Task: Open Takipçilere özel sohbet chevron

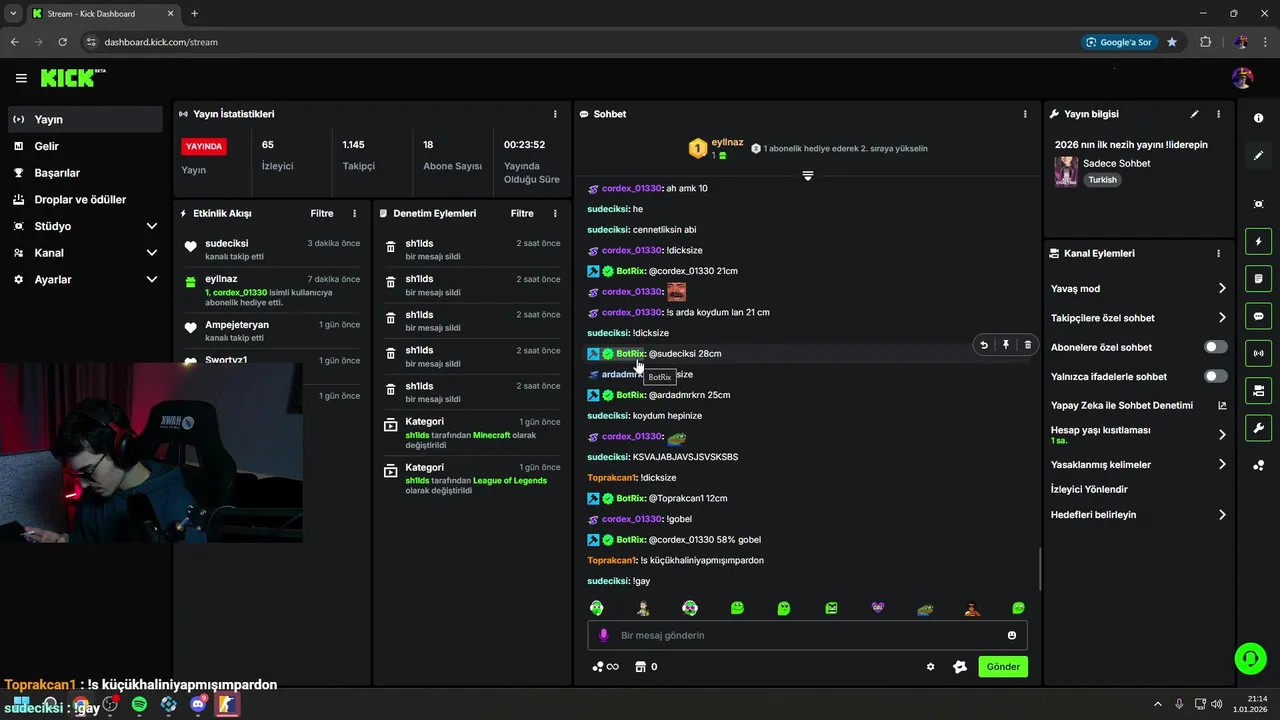Action: click(x=1222, y=318)
